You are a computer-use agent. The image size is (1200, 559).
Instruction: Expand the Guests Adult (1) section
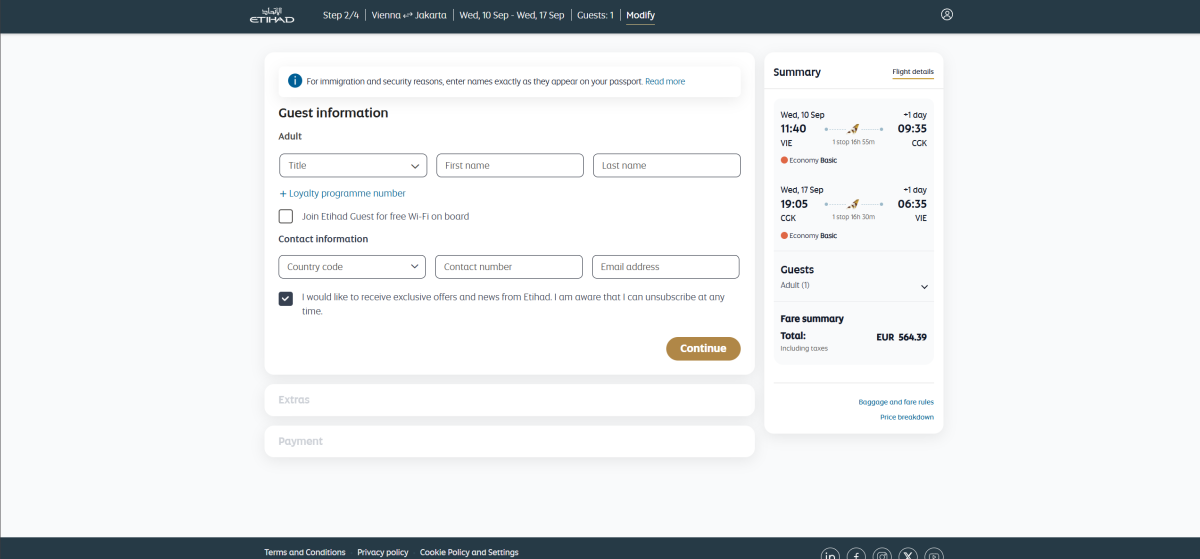tap(924, 287)
